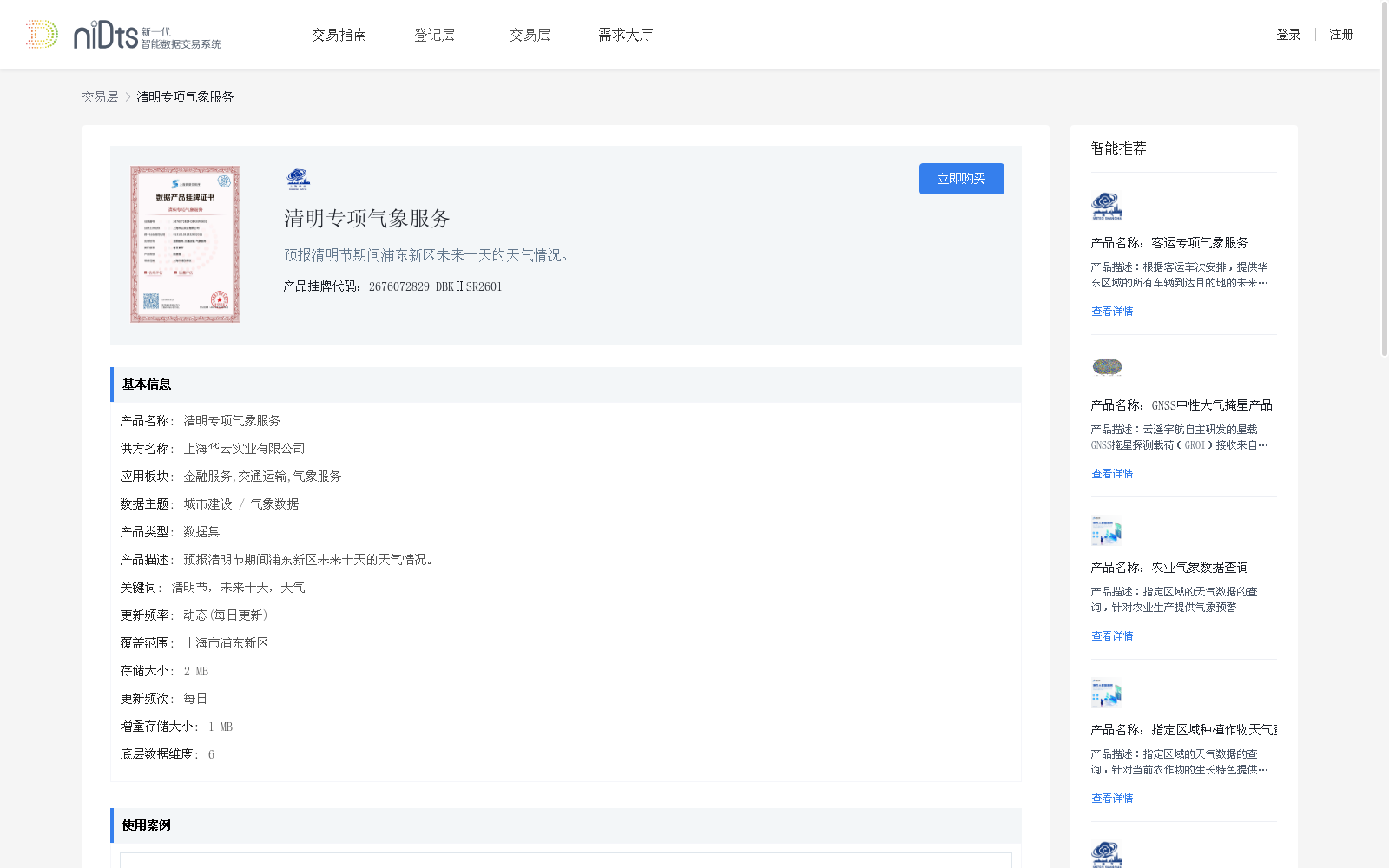Select the product listing code 2676072829-DBKⅡSR2601
1389x868 pixels.
click(x=435, y=286)
